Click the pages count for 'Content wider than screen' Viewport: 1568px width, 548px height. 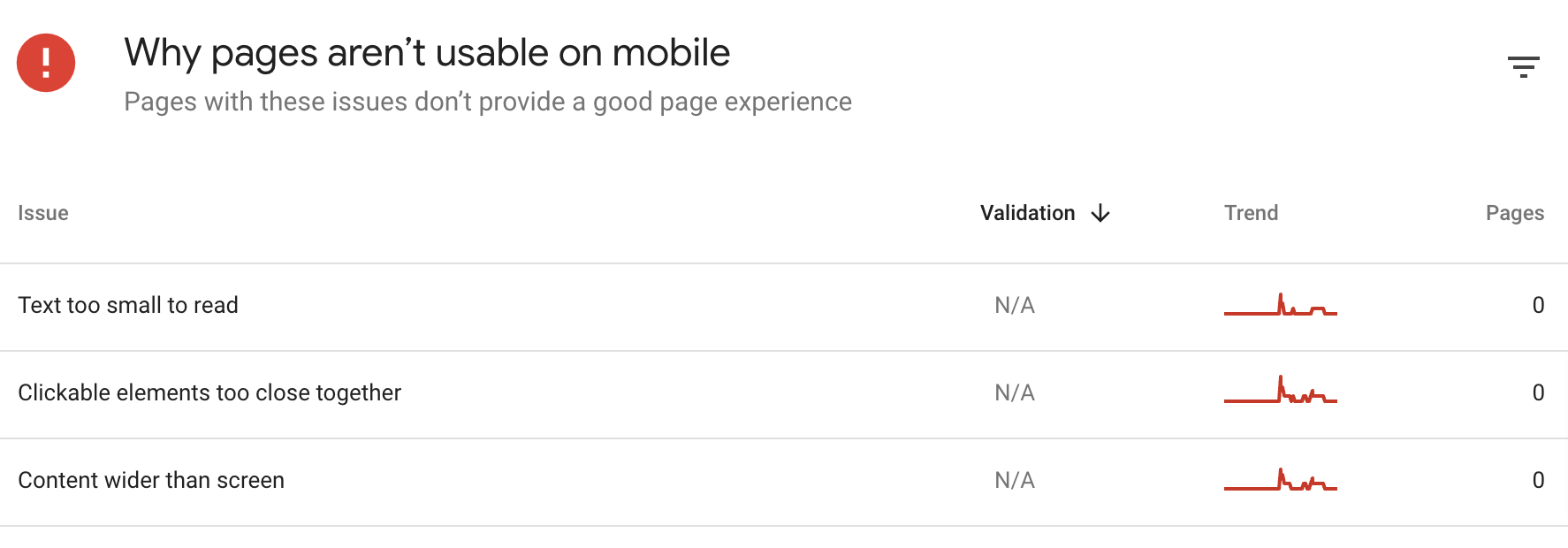(1538, 480)
